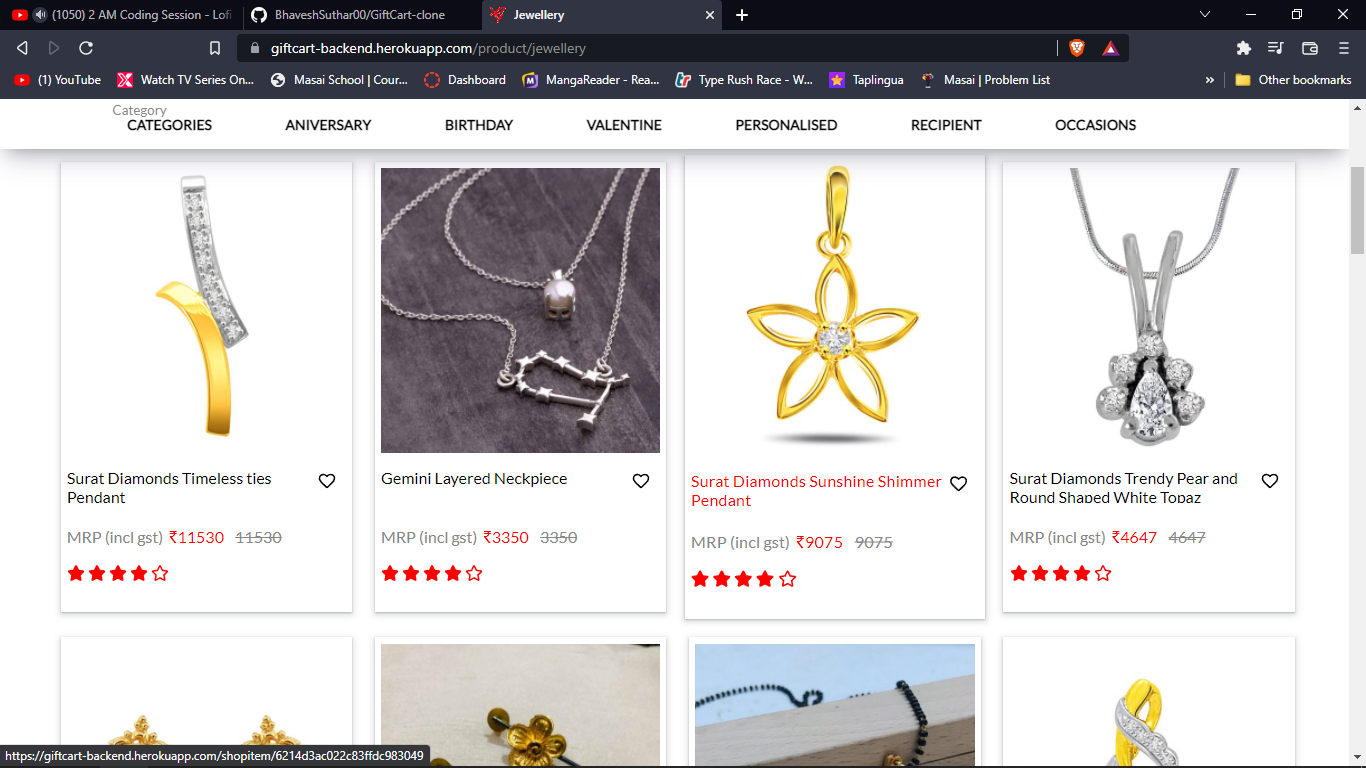
Task: Click the ₹3350 price
Action: pyautogui.click(x=506, y=537)
